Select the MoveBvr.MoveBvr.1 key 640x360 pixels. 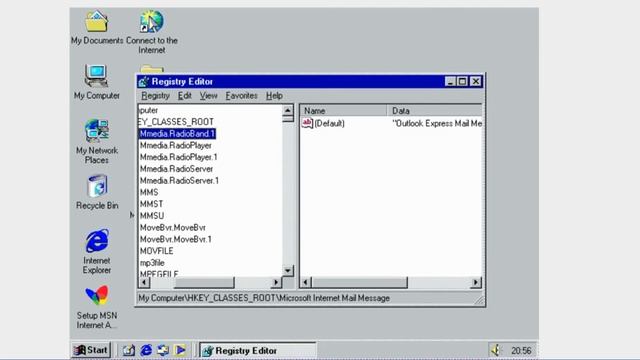point(176,239)
